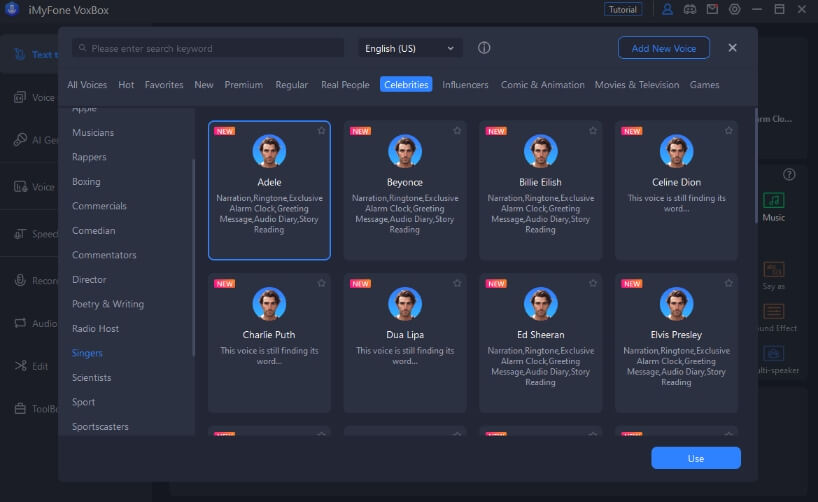
Task: Open the user account icon
Action: (667, 9)
